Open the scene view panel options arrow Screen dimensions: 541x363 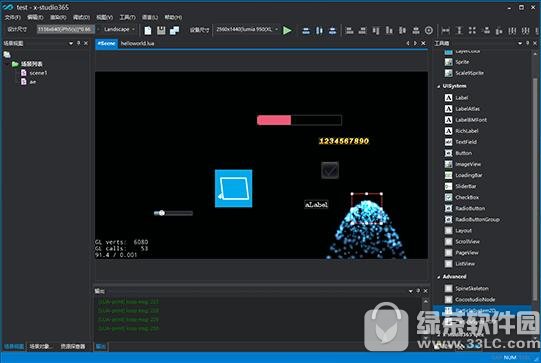(x=71, y=43)
